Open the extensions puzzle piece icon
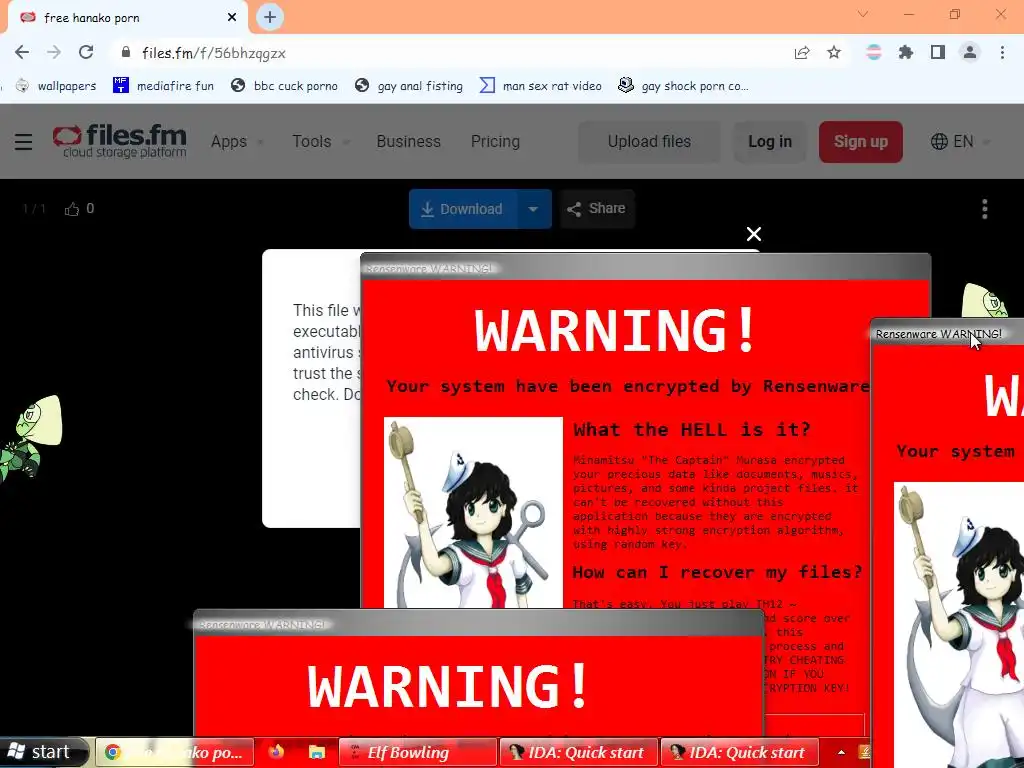 (x=905, y=52)
